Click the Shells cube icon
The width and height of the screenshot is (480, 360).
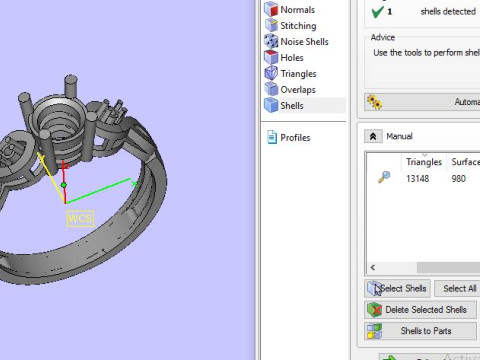click(271, 105)
